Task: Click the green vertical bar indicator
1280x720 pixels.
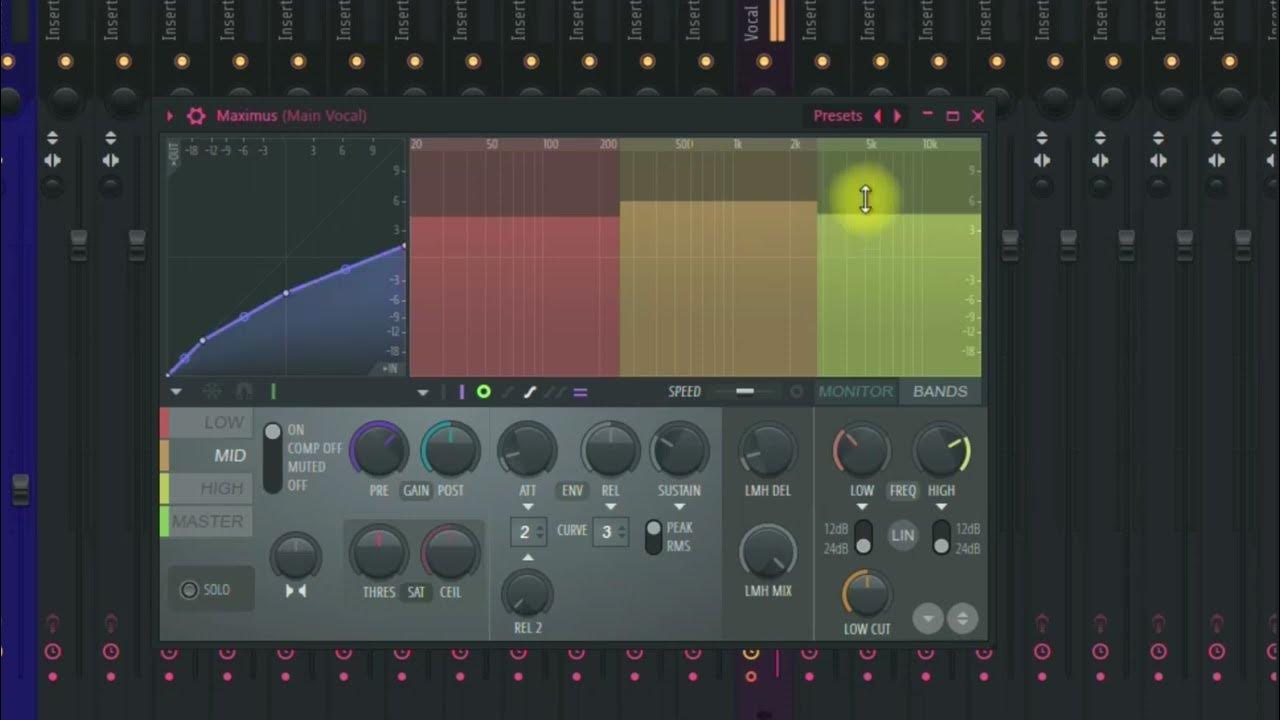Action: [x=273, y=392]
